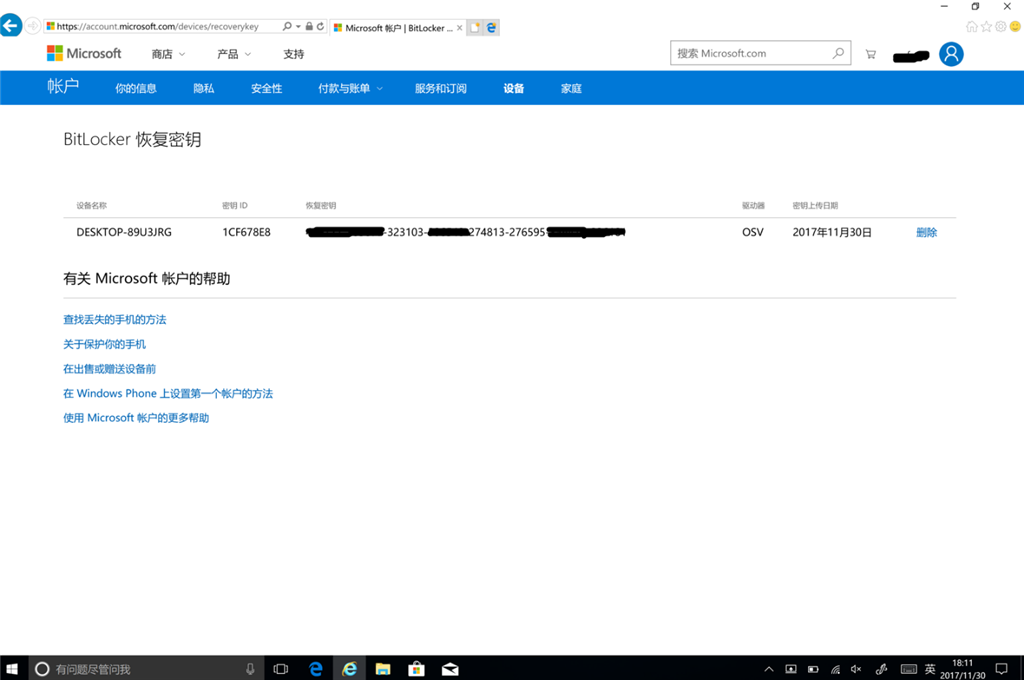Click the 删除 link to delete the key
Viewport: 1024px width, 680px height.
click(x=926, y=231)
